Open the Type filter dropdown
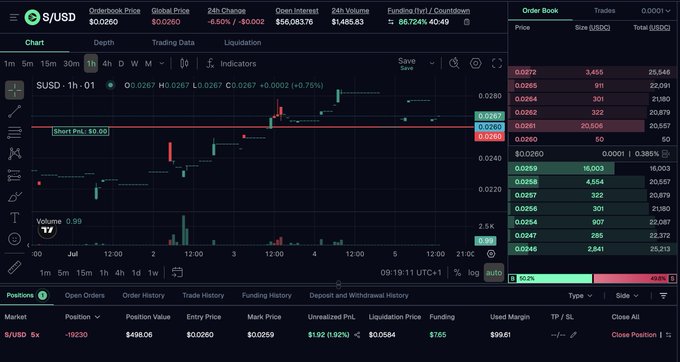 [x=580, y=296]
